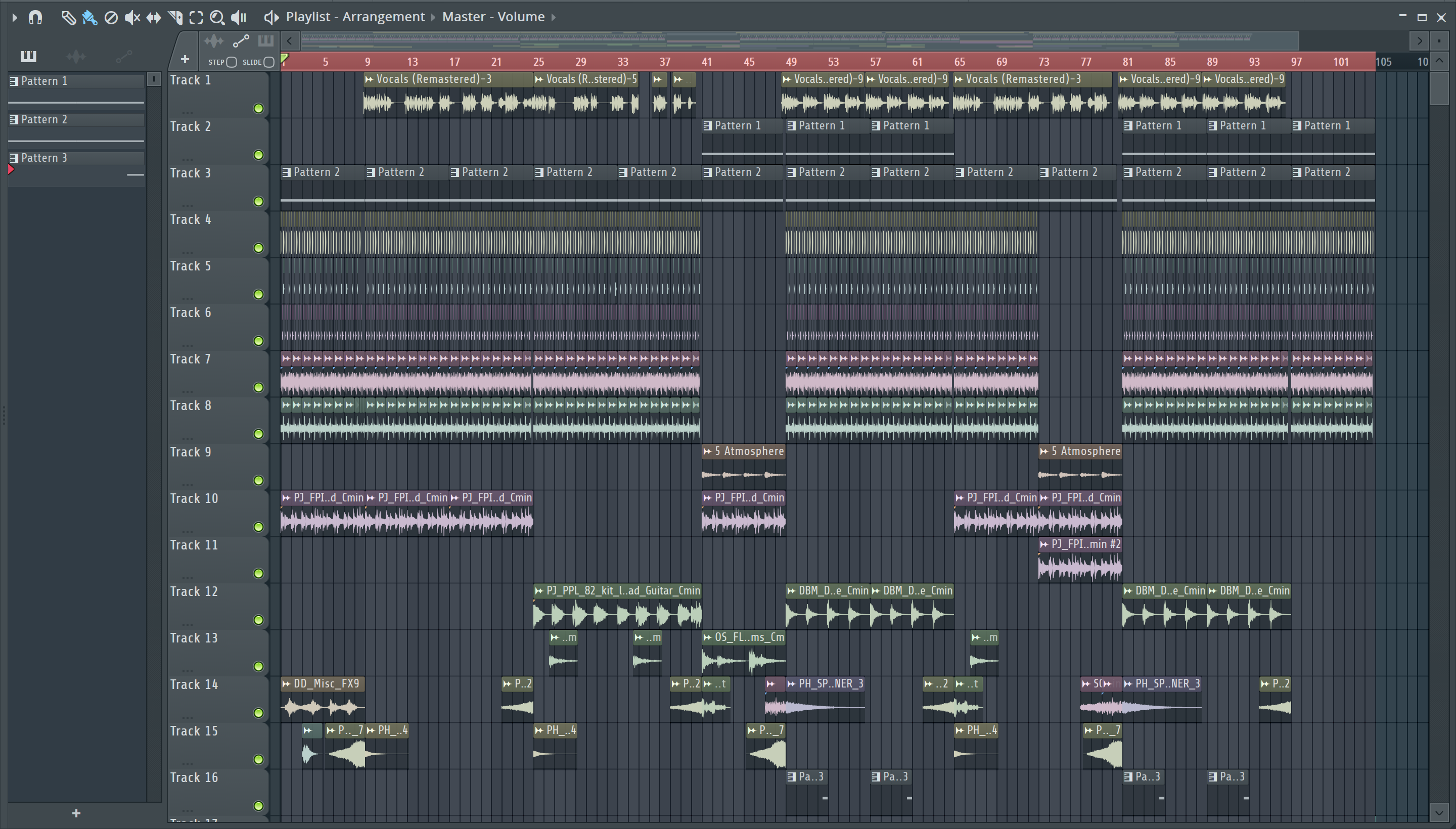
Task: Show patterns via picker piano icon
Action: (x=28, y=56)
